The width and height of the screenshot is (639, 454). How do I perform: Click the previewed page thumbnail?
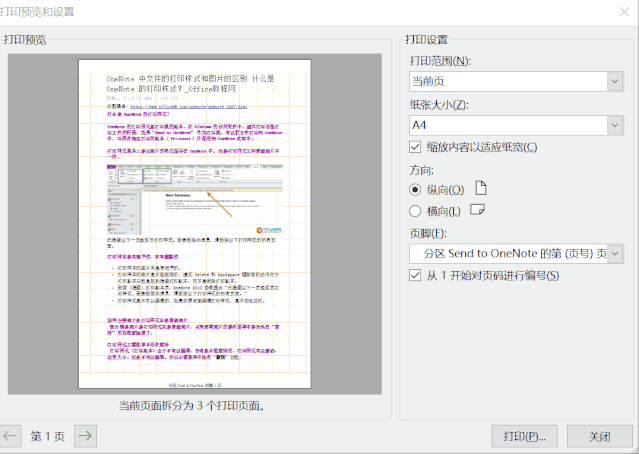(195, 224)
